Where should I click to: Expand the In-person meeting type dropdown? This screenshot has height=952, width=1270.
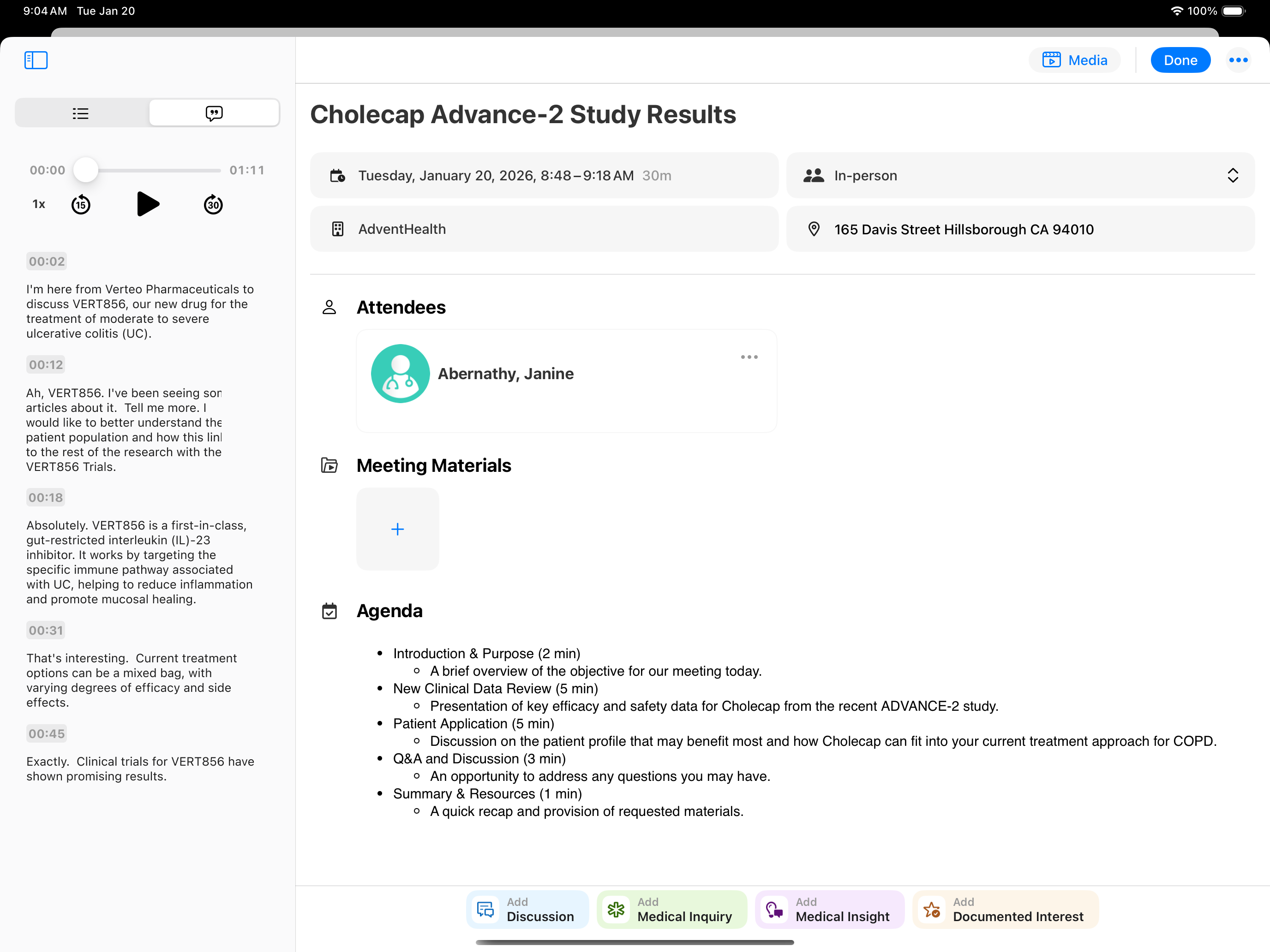[x=1232, y=176]
